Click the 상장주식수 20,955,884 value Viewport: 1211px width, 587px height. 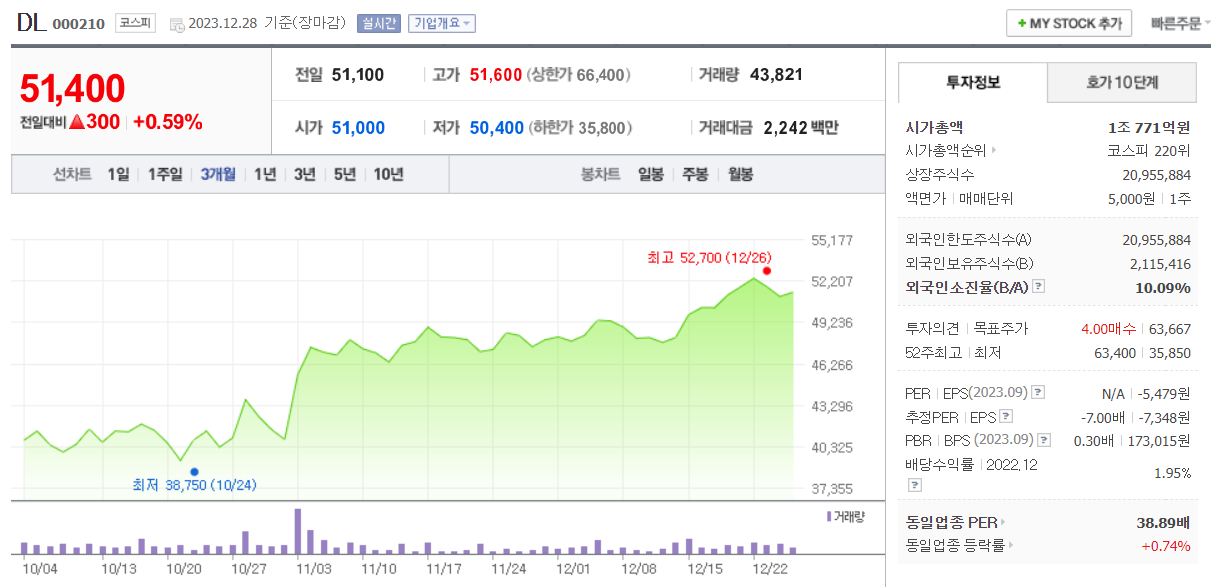click(x=1157, y=175)
